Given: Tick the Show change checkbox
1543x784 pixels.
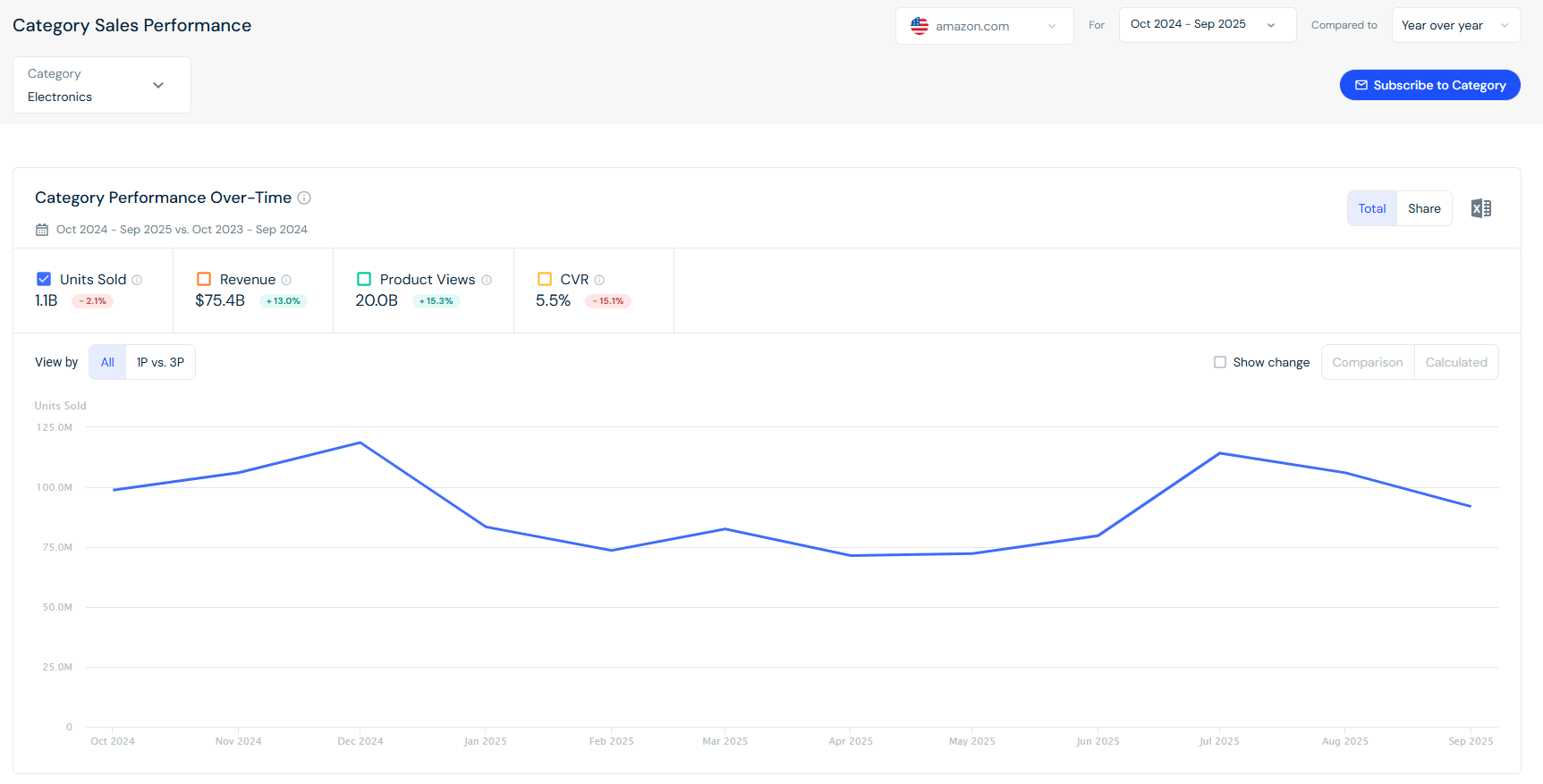Looking at the screenshot, I should click(x=1219, y=362).
